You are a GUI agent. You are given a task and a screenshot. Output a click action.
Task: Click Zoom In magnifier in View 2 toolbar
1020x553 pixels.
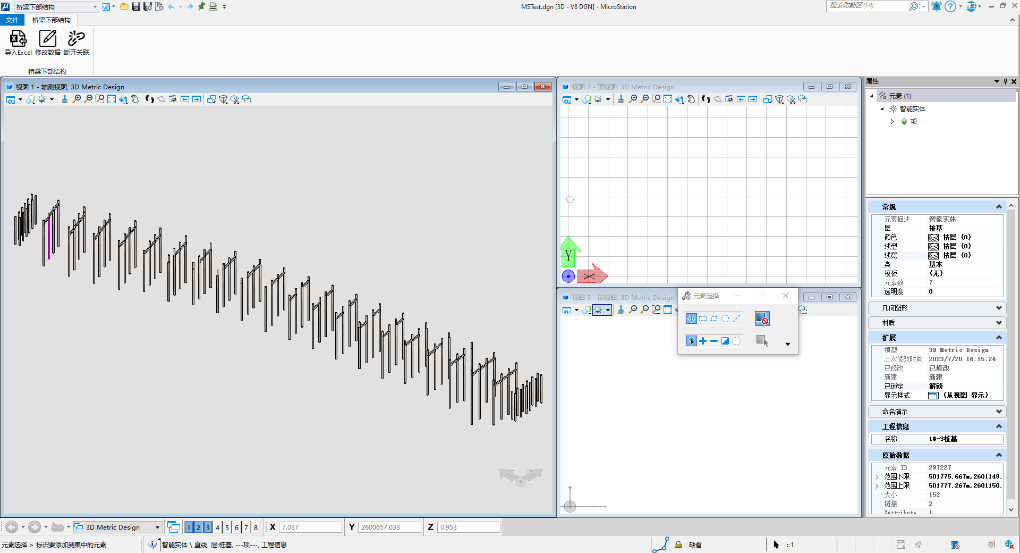pos(633,100)
